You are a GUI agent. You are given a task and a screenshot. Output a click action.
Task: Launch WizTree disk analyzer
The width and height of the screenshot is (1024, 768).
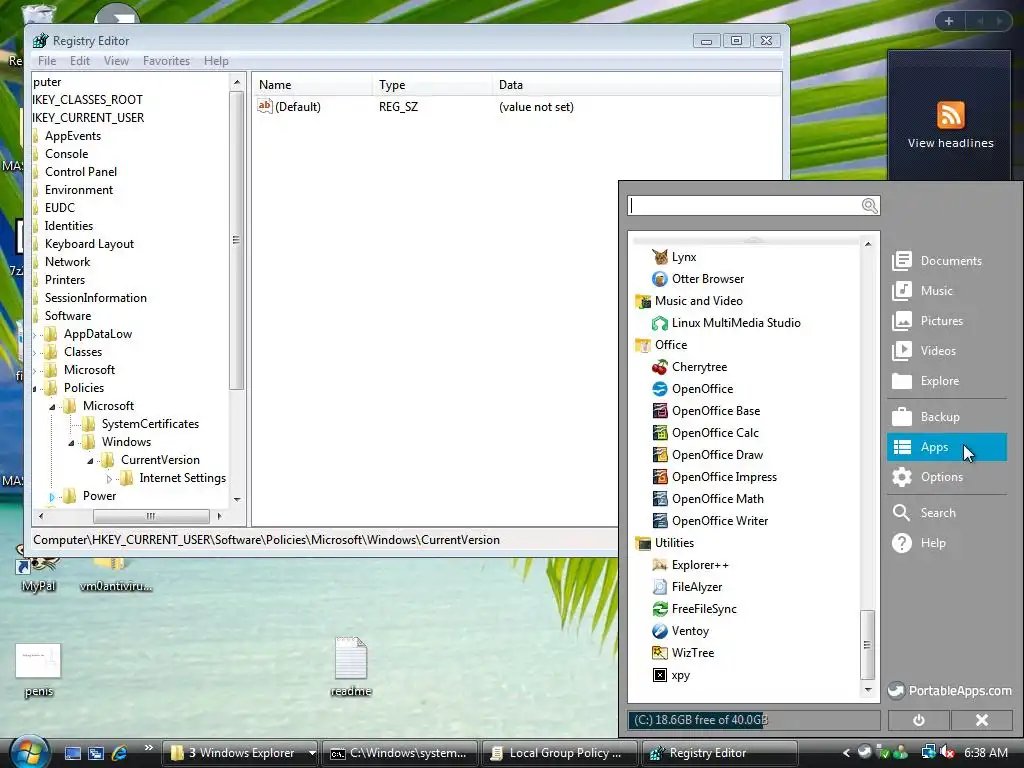coord(683,653)
